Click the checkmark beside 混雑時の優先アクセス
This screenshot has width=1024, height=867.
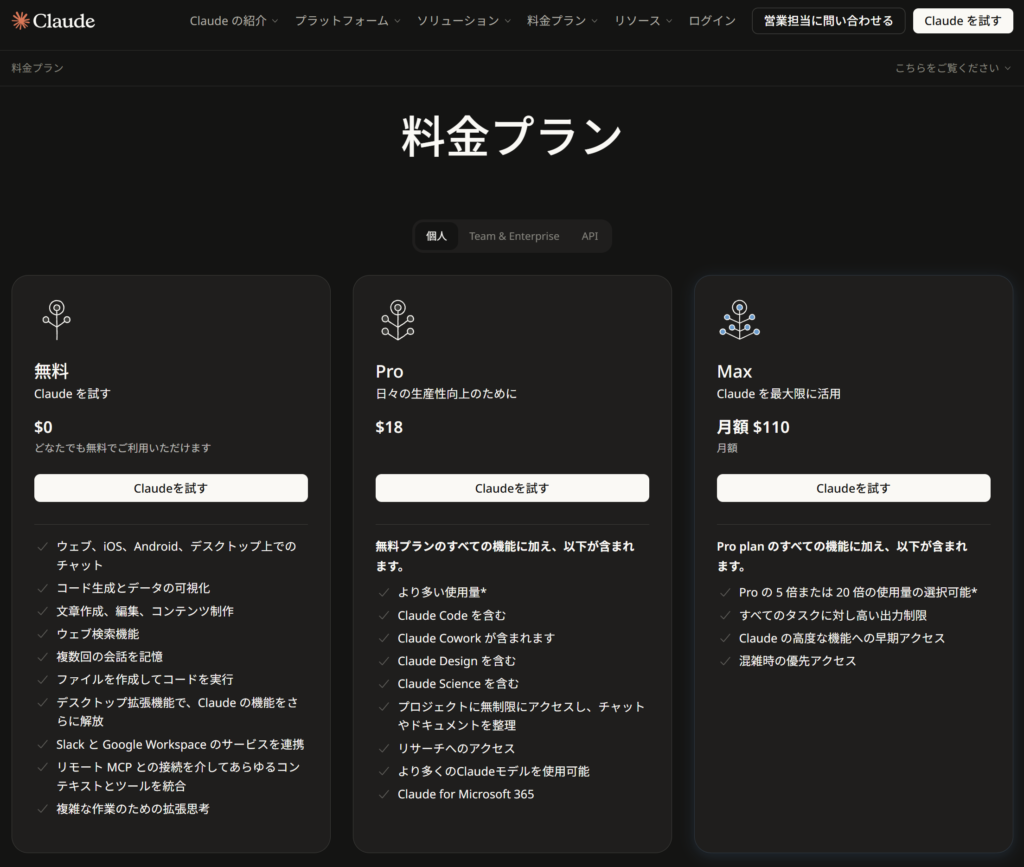pyautogui.click(x=725, y=661)
